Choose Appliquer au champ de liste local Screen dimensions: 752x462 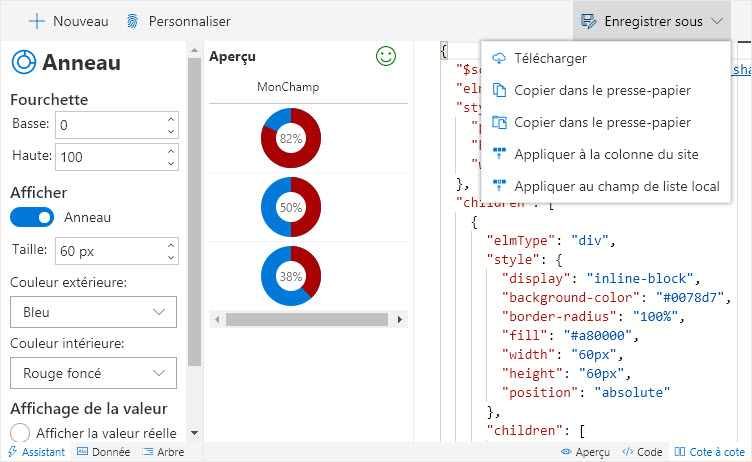click(616, 187)
